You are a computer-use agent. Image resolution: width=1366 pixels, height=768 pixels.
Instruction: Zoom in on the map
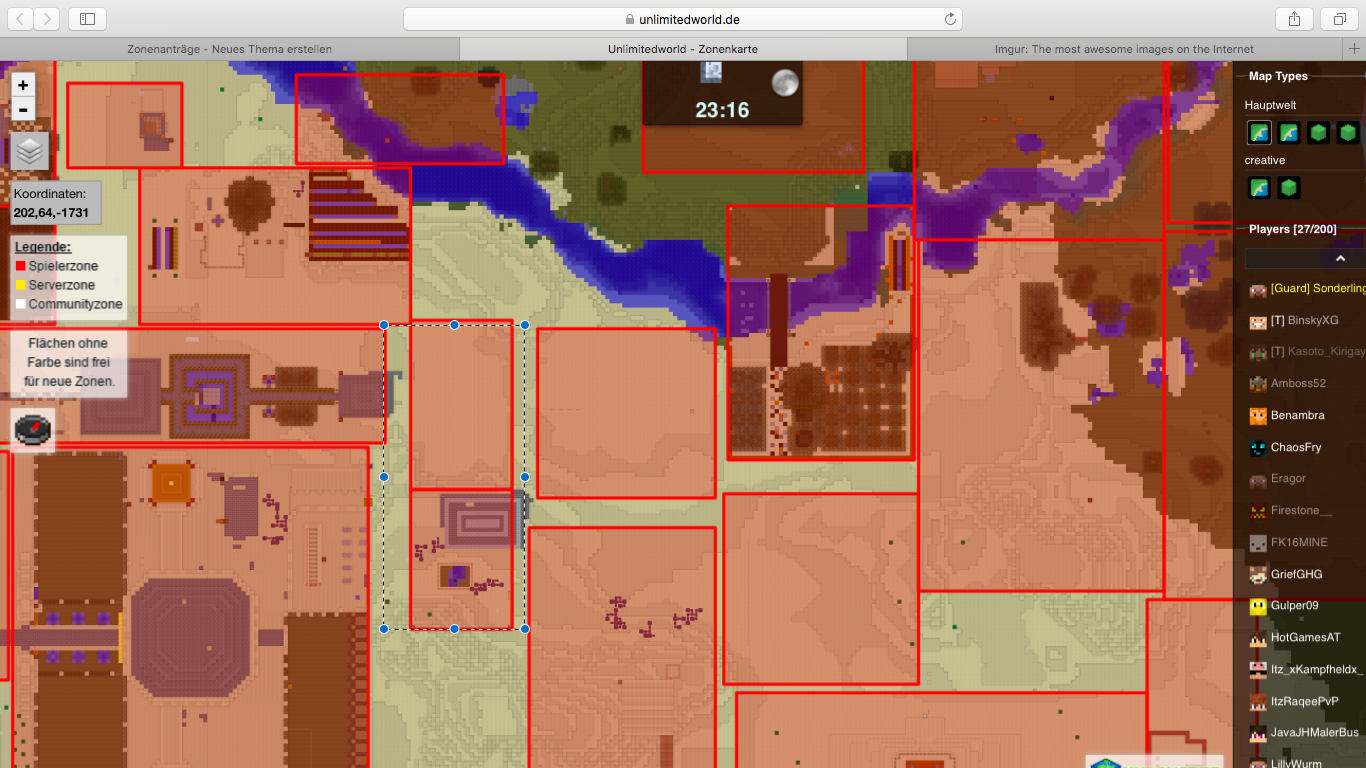tap(23, 85)
